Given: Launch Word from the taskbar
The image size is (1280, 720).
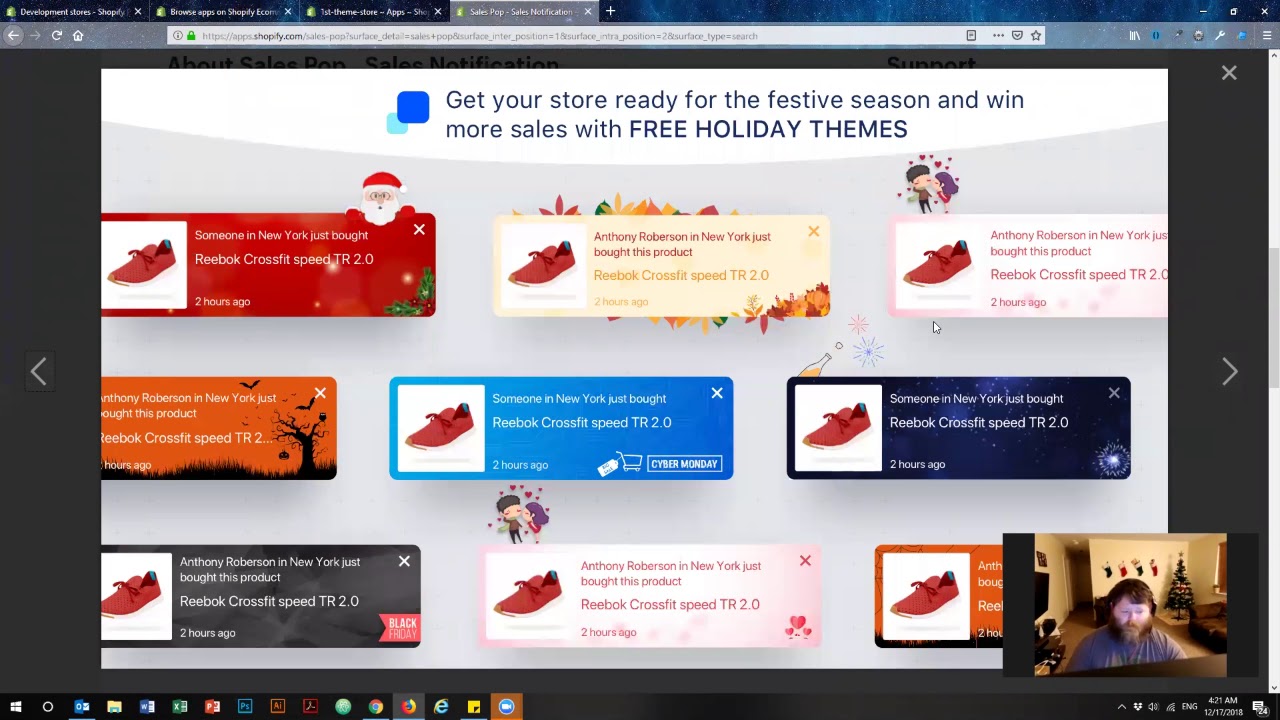Looking at the screenshot, I should point(147,707).
